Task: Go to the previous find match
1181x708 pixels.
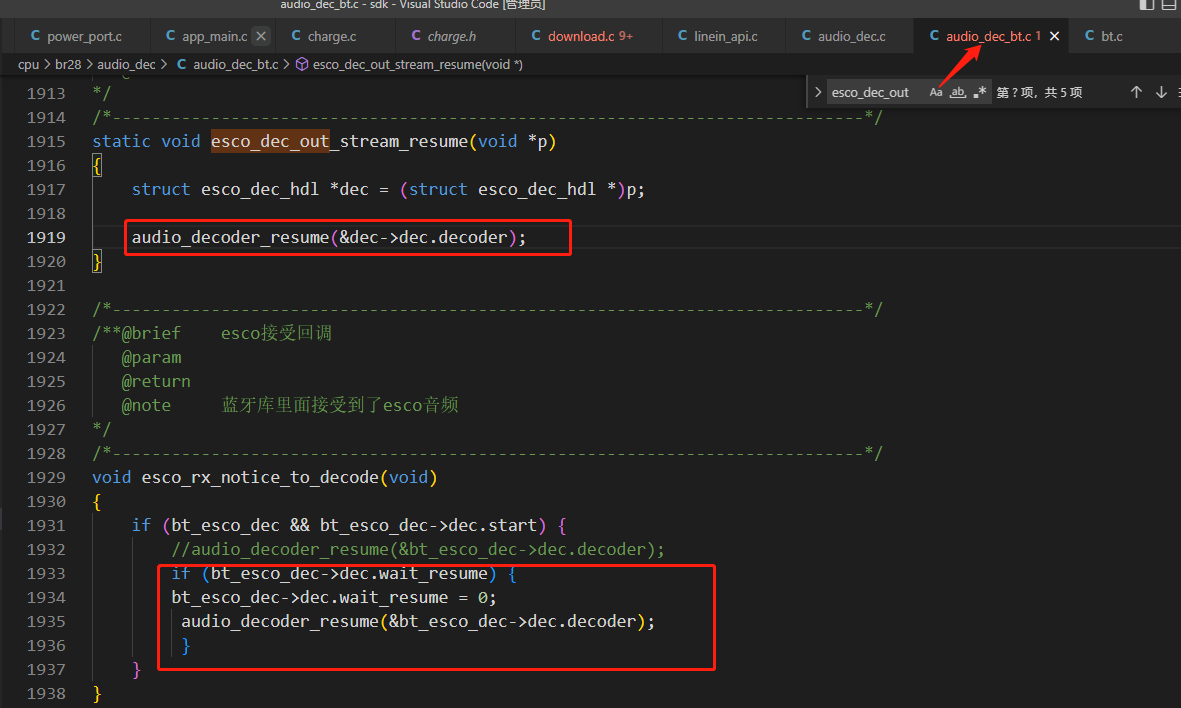Action: (x=1136, y=92)
